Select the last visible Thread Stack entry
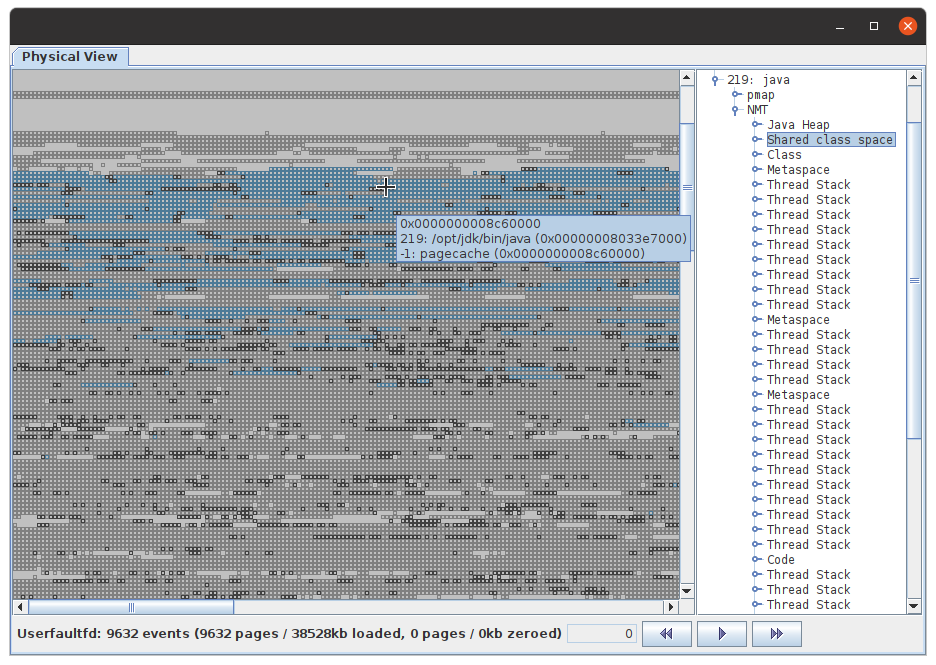The width and height of the screenshot is (936, 665). point(808,605)
